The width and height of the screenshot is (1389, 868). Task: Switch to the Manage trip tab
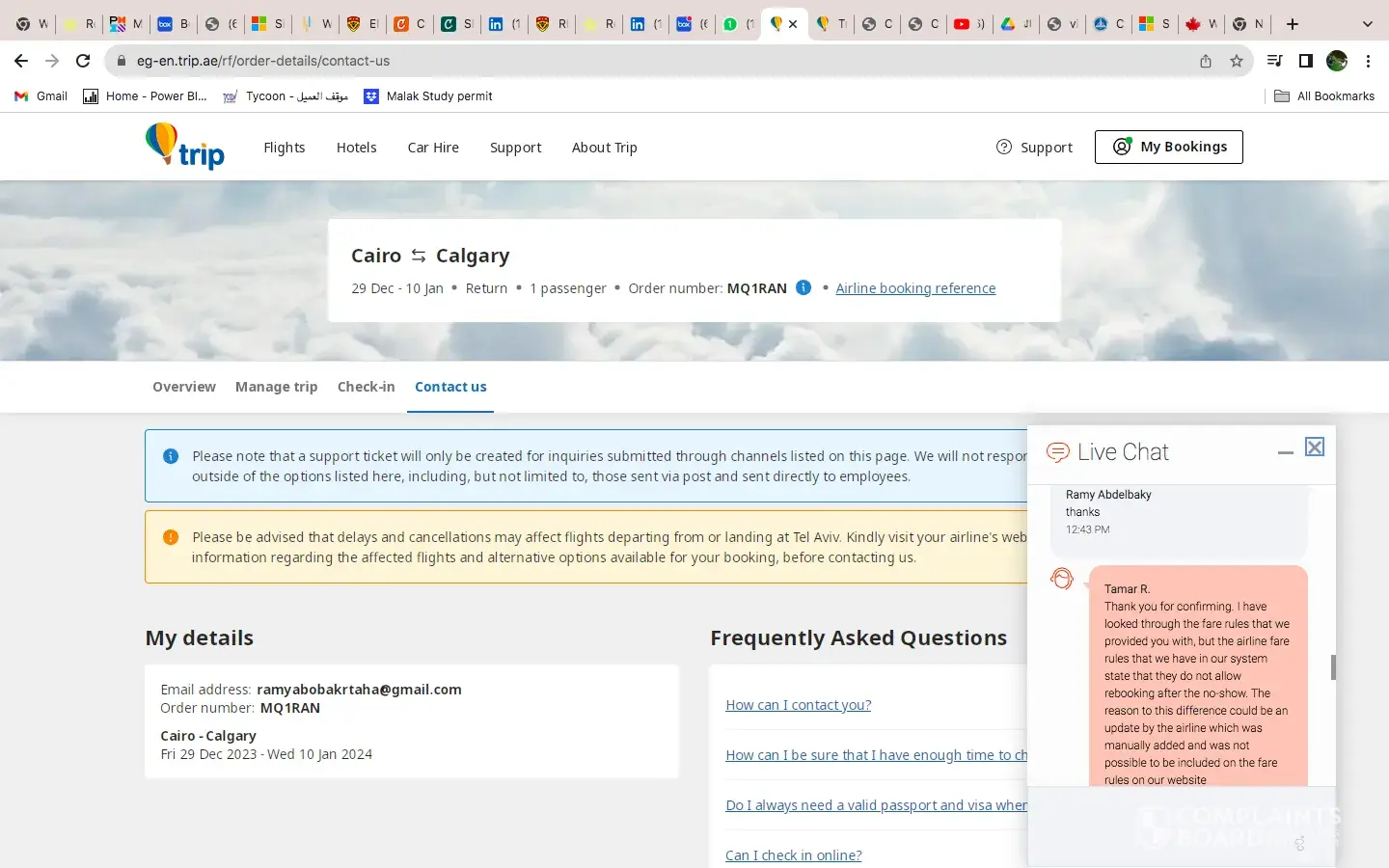[277, 387]
